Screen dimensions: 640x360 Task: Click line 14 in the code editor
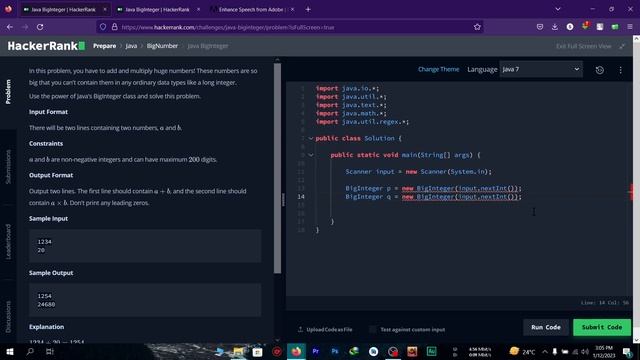(x=433, y=197)
